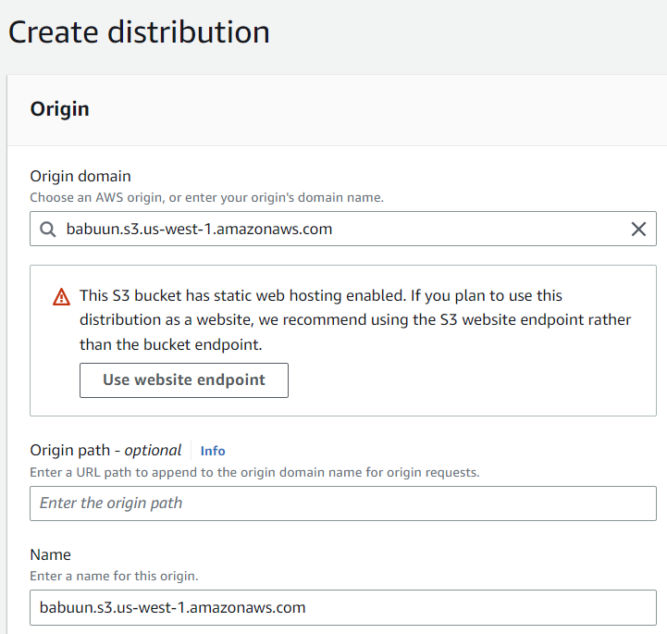This screenshot has width=667, height=634.
Task: Select the Origin domain combo box text
Action: tap(199, 229)
